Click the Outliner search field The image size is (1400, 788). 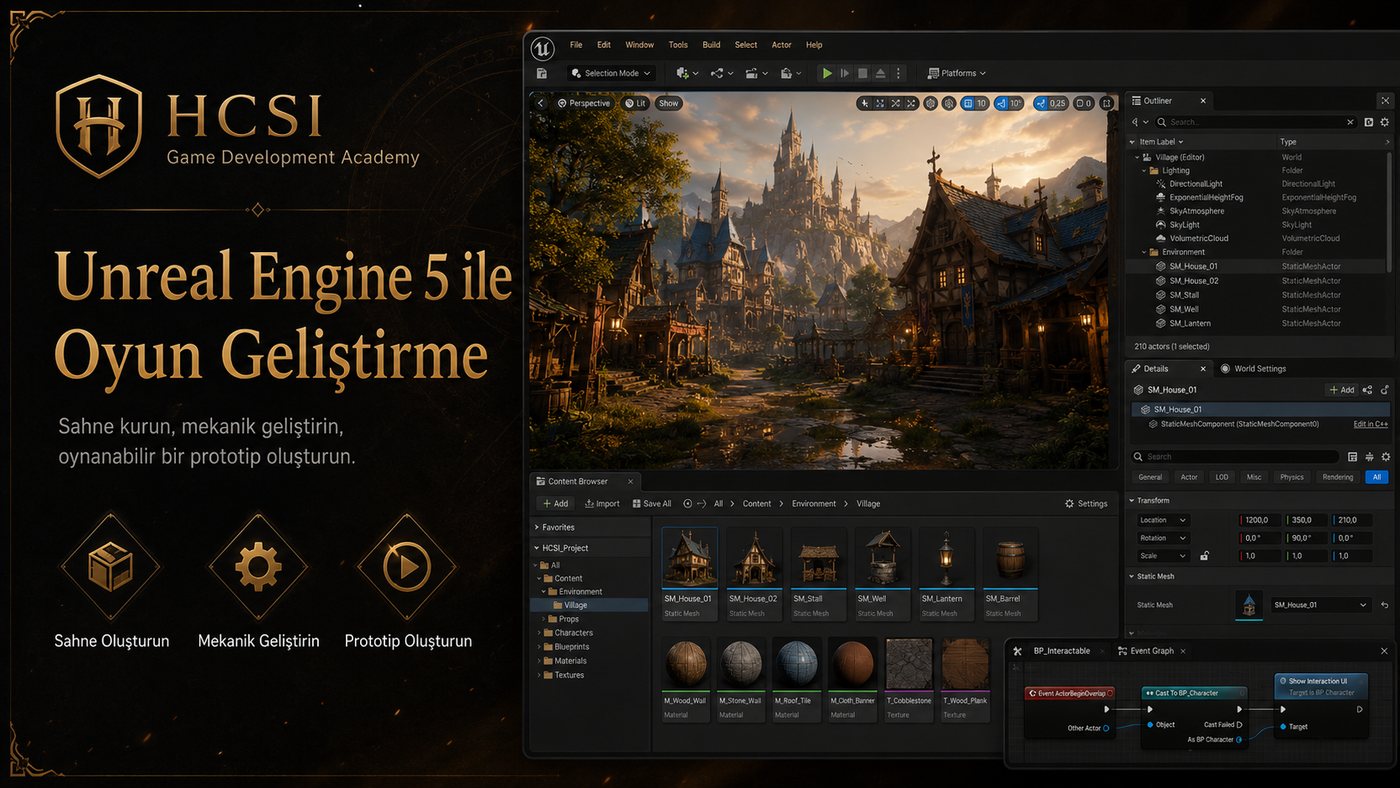pyautogui.click(x=1258, y=122)
